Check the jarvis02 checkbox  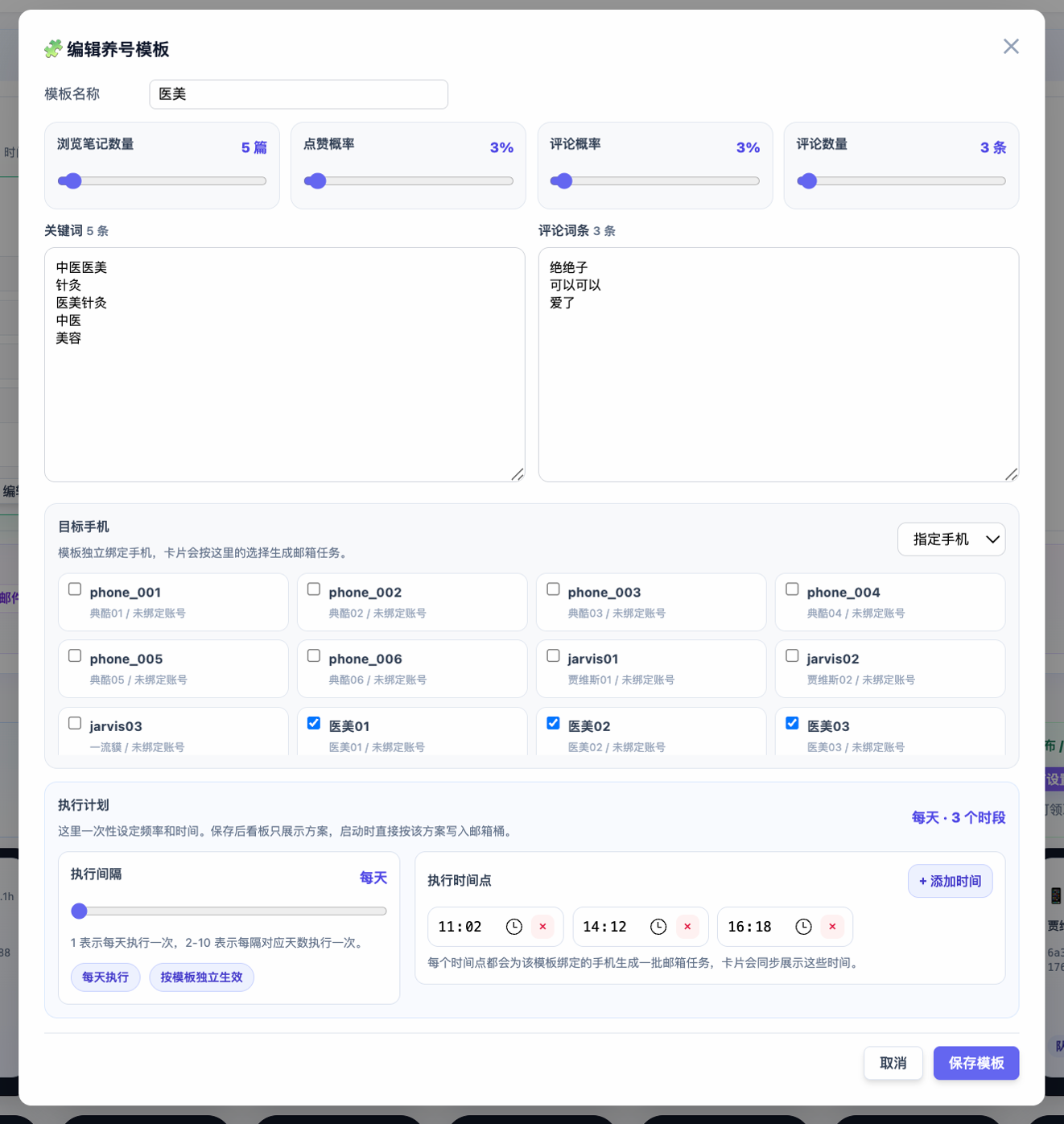pos(792,656)
